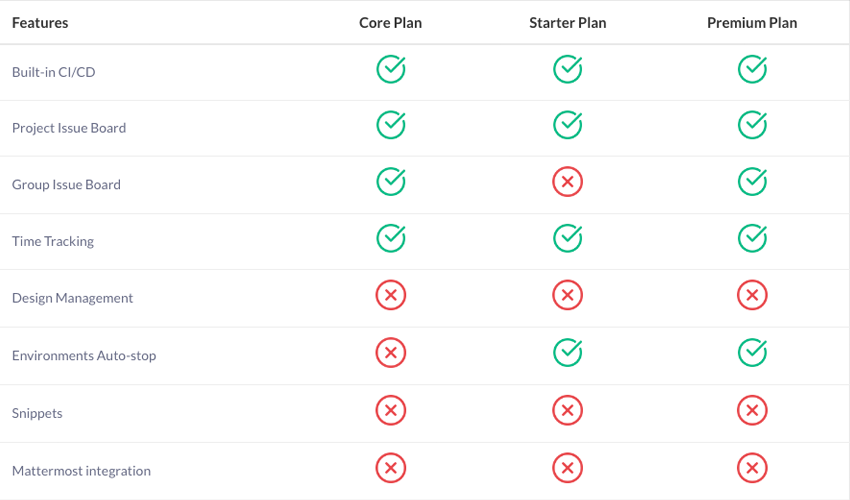Click Starter Plan cross for Group Issue Board
The image size is (850, 500).
click(568, 182)
